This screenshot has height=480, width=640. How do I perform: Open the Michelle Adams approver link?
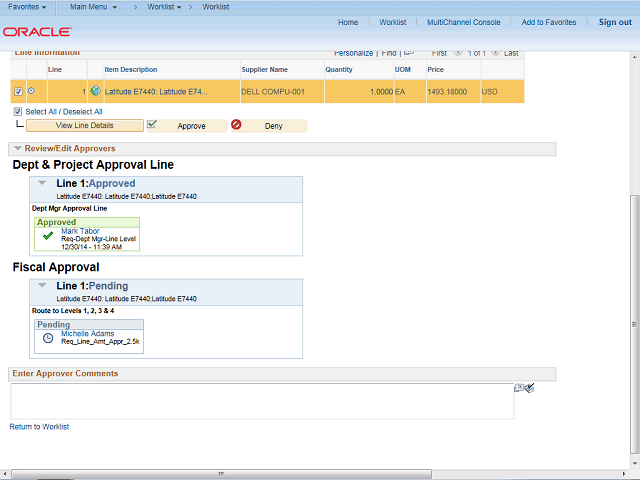pyautogui.click(x=88, y=333)
